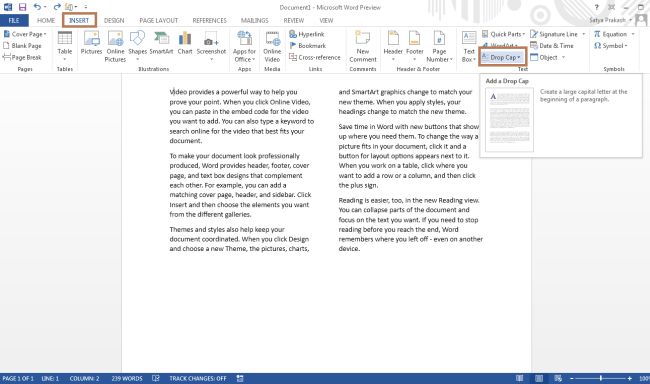Place cursor in paragraph starting "Save time in Word"
Viewport: 650px width, 384px height.
tap(408, 156)
